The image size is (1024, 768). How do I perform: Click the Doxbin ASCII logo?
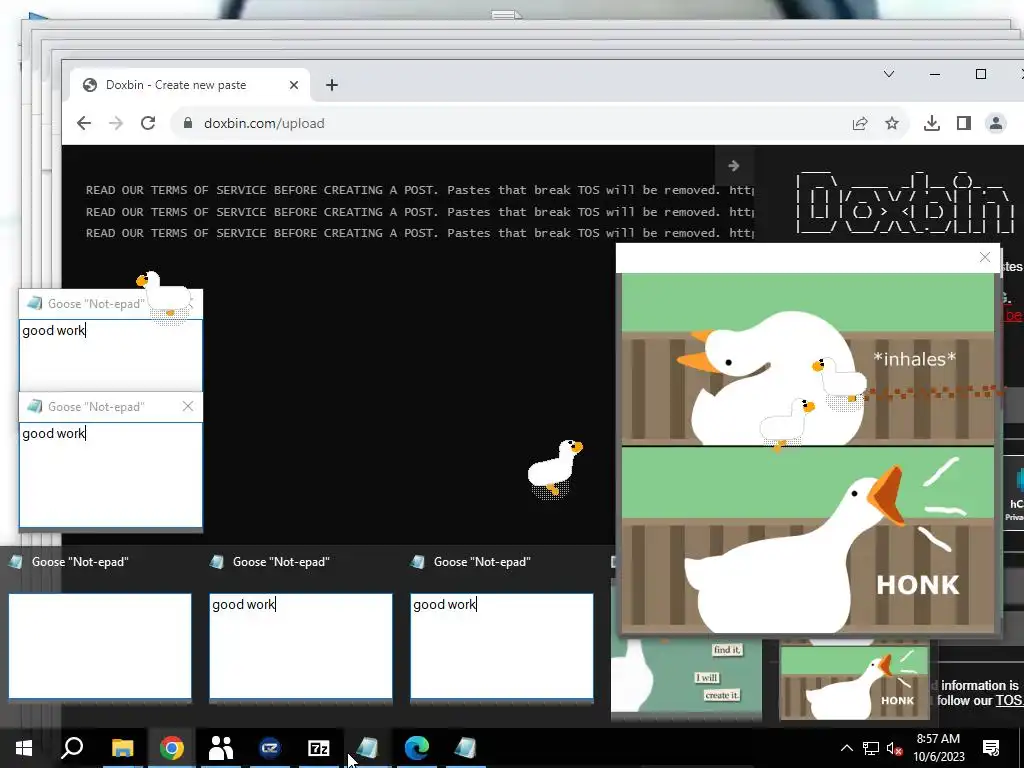coord(905,202)
